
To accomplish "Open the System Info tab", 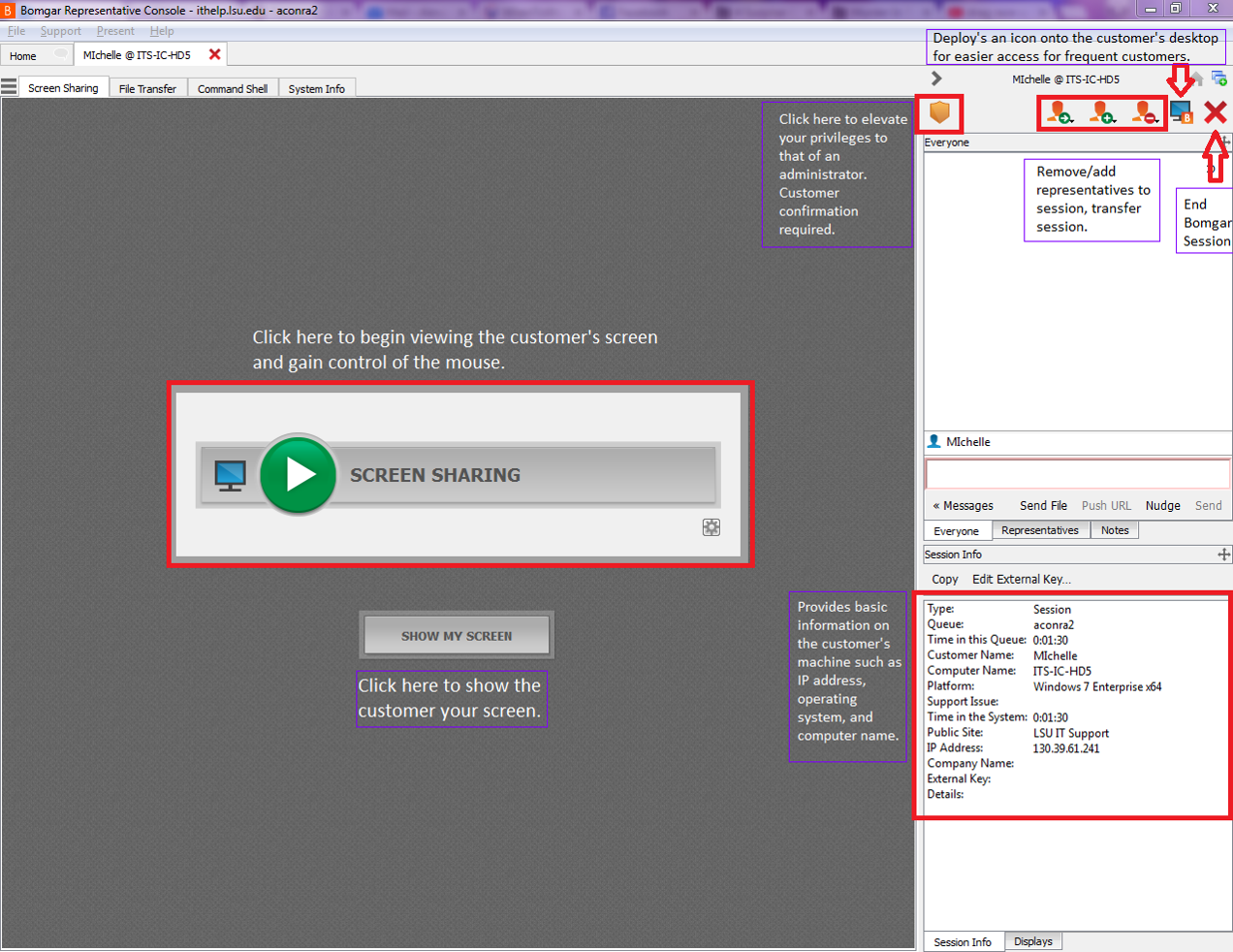I will point(316,88).
